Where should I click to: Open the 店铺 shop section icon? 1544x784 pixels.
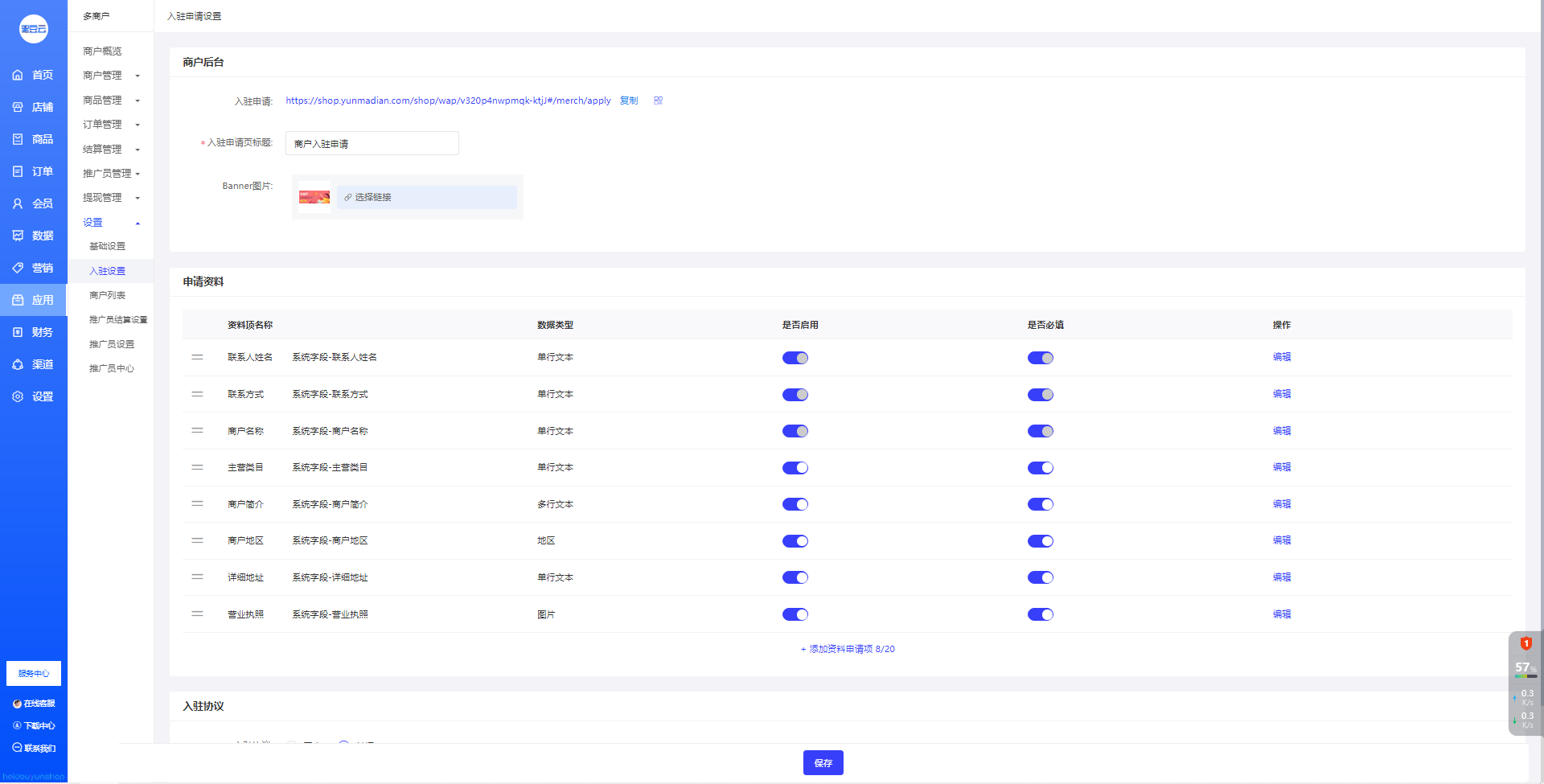pos(18,107)
